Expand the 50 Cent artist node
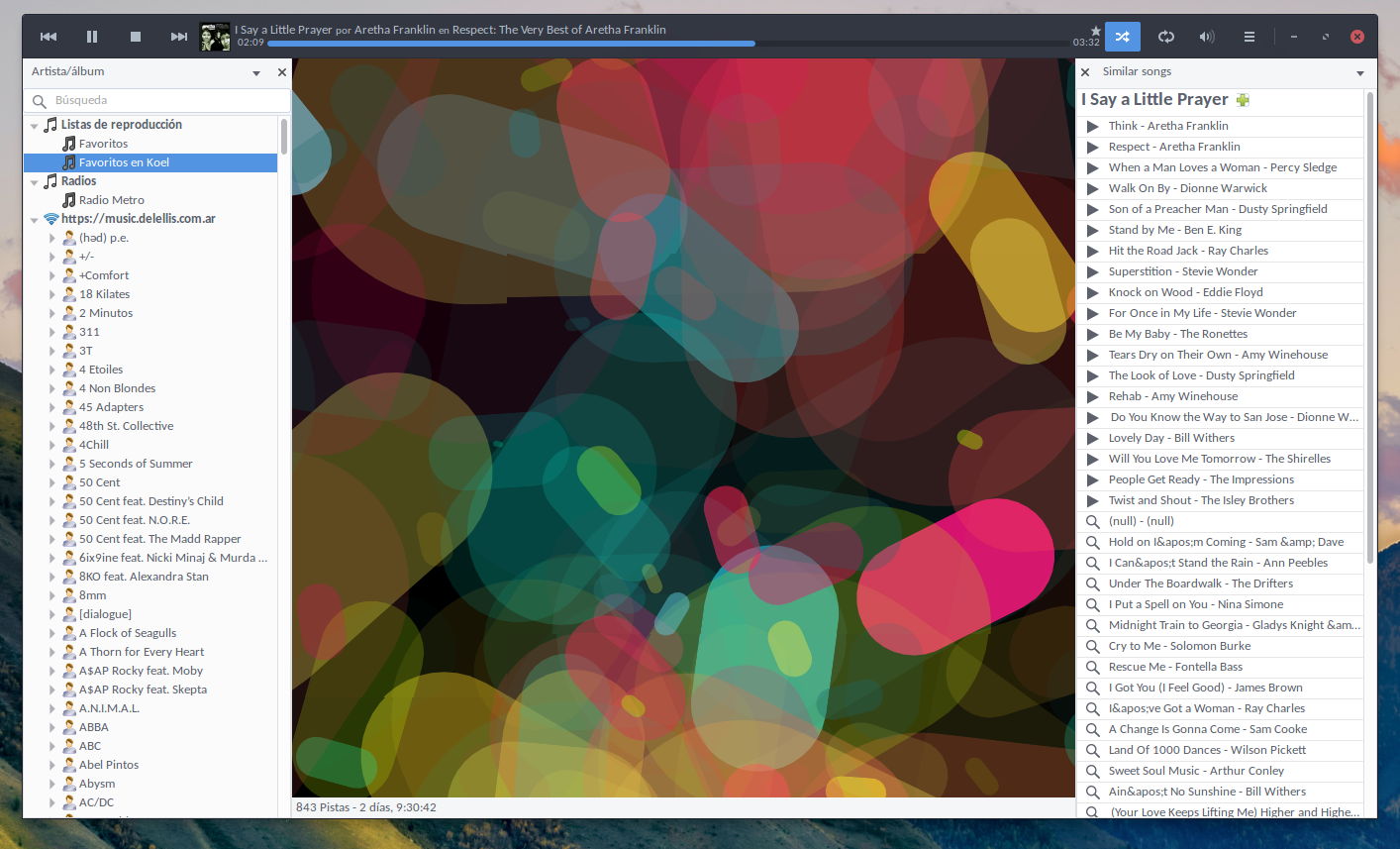 52,482
